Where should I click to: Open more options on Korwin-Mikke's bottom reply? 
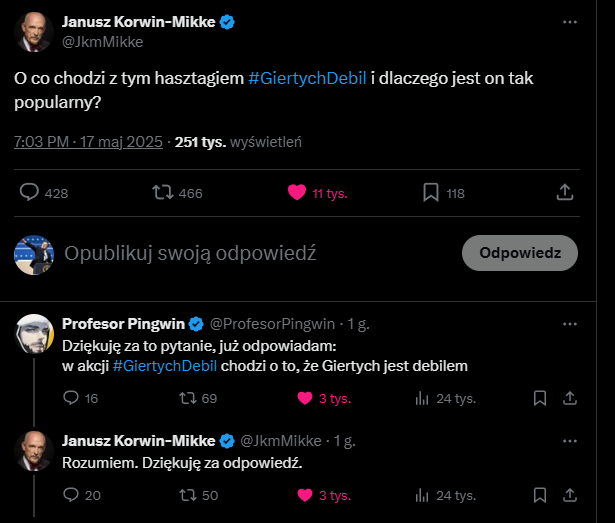(569, 440)
